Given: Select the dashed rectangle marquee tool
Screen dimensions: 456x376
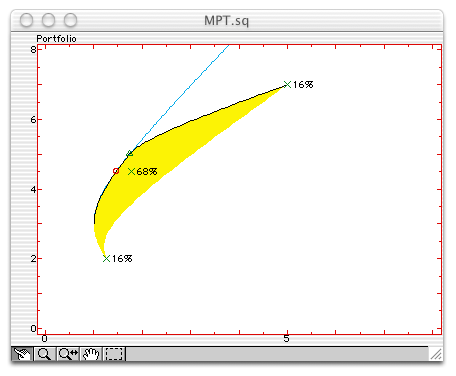Looking at the screenshot, I should (x=114, y=354).
